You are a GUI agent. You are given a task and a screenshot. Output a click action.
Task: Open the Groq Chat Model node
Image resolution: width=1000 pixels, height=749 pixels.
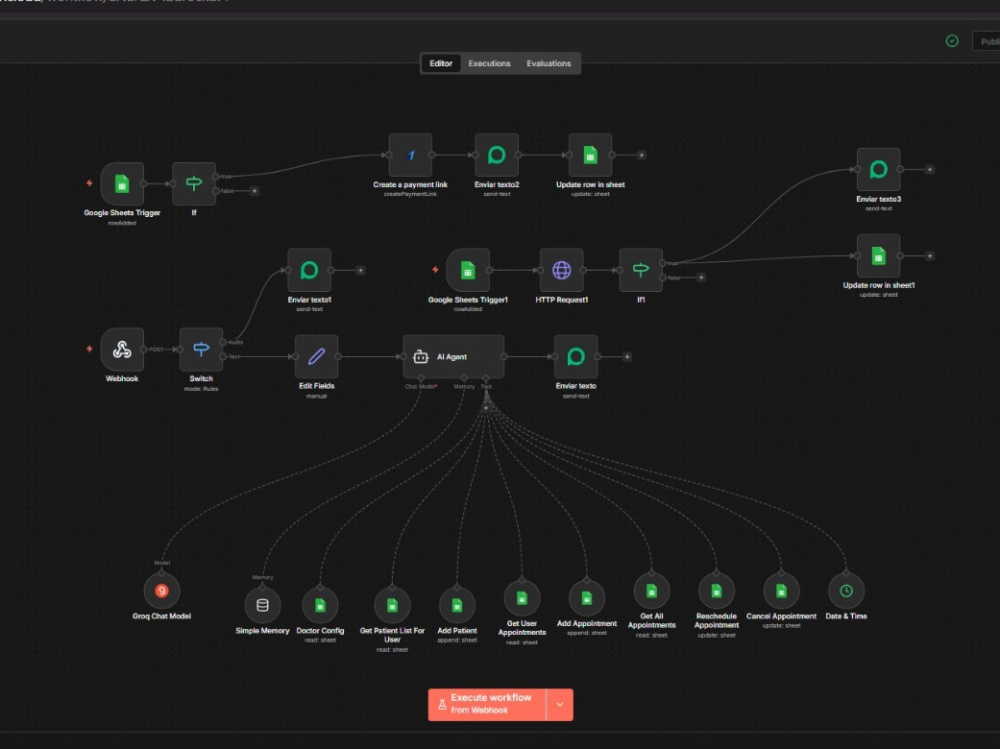click(161, 591)
